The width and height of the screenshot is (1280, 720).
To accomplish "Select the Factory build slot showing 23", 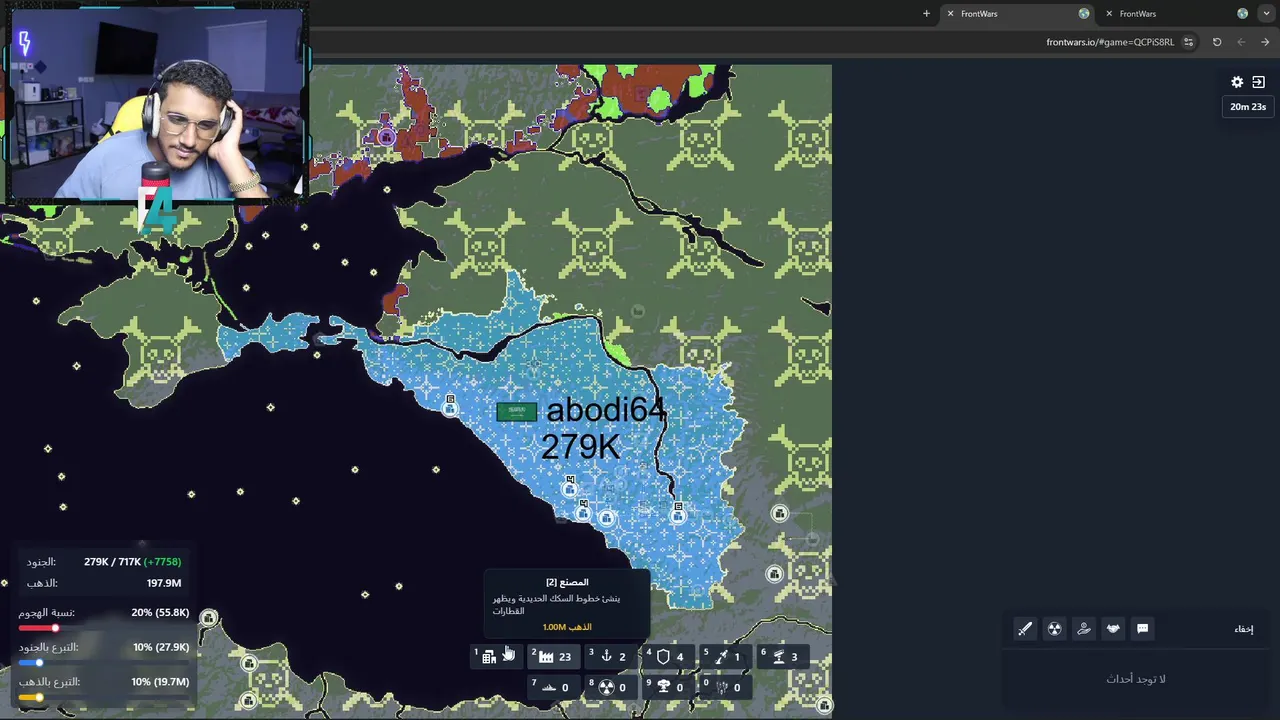I will click(554, 657).
